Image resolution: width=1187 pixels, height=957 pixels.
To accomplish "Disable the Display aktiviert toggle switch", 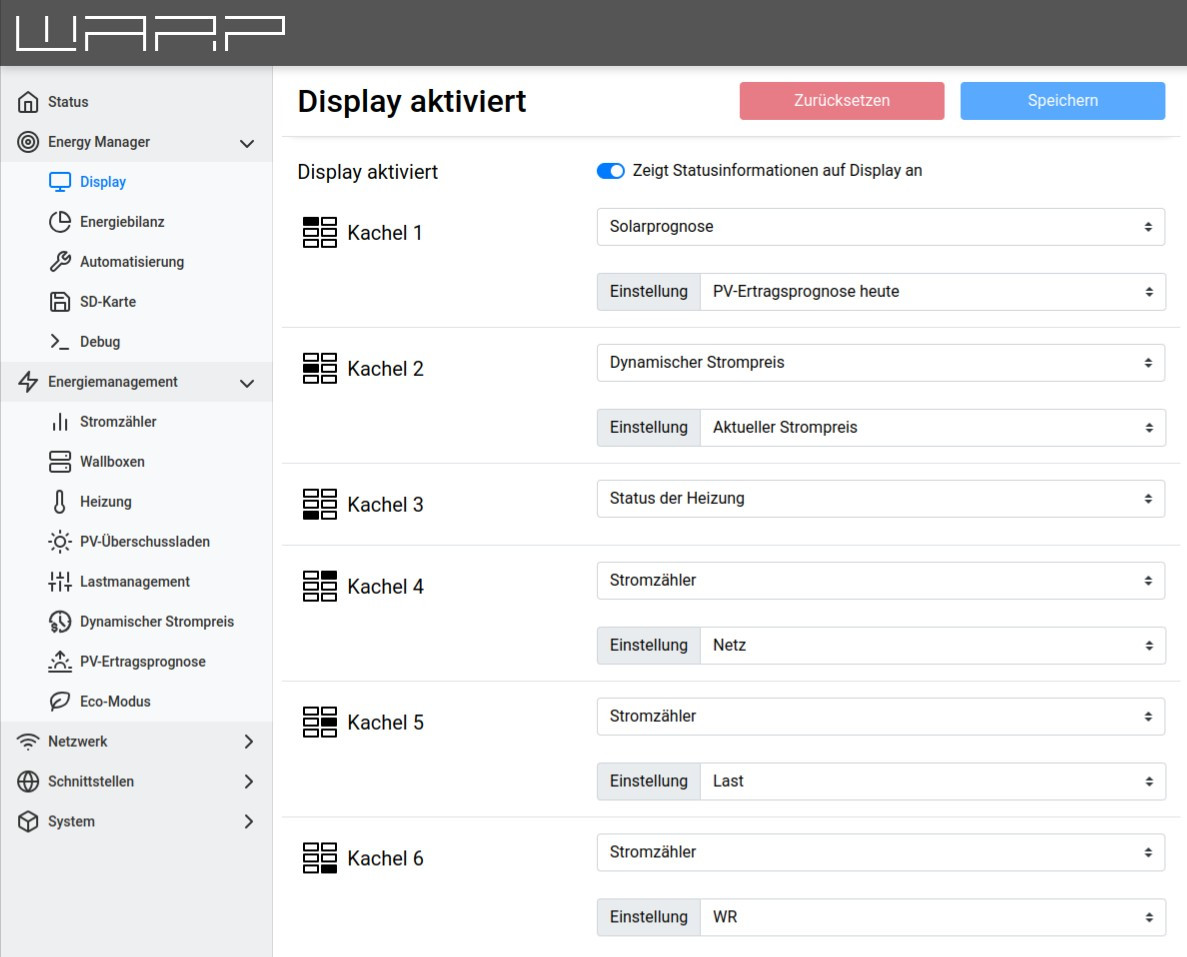I will pyautogui.click(x=610, y=171).
